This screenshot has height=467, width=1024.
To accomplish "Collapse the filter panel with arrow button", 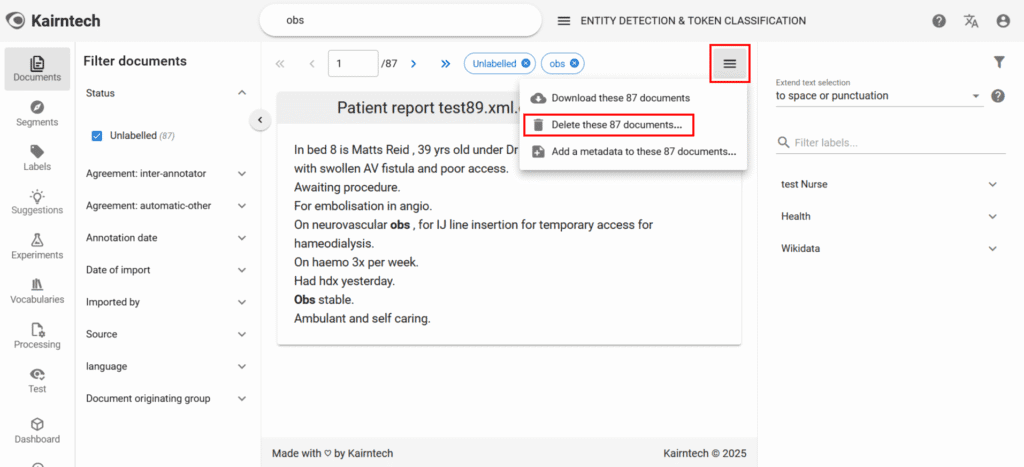I will (259, 120).
